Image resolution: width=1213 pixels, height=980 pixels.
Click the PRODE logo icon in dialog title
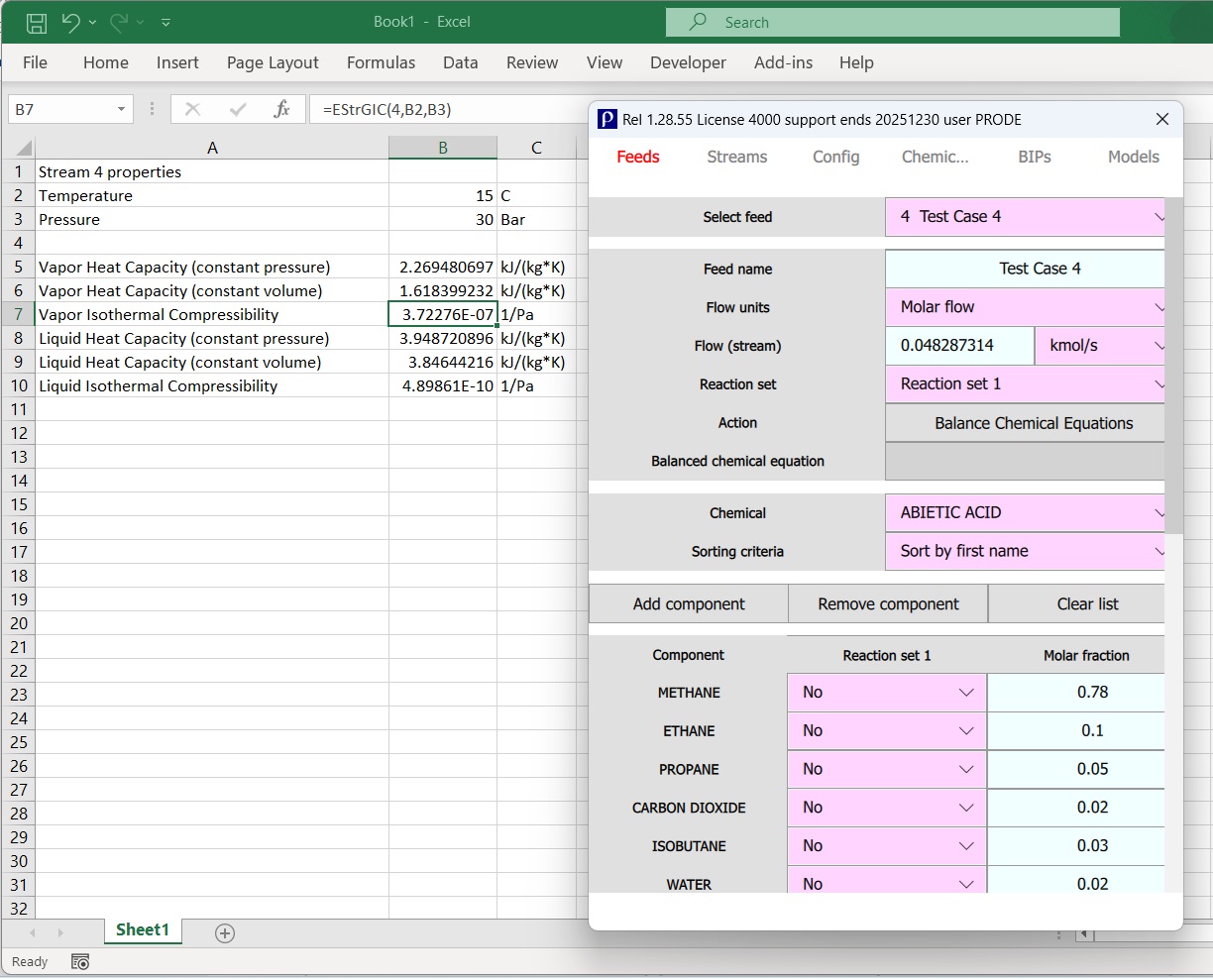(x=607, y=119)
